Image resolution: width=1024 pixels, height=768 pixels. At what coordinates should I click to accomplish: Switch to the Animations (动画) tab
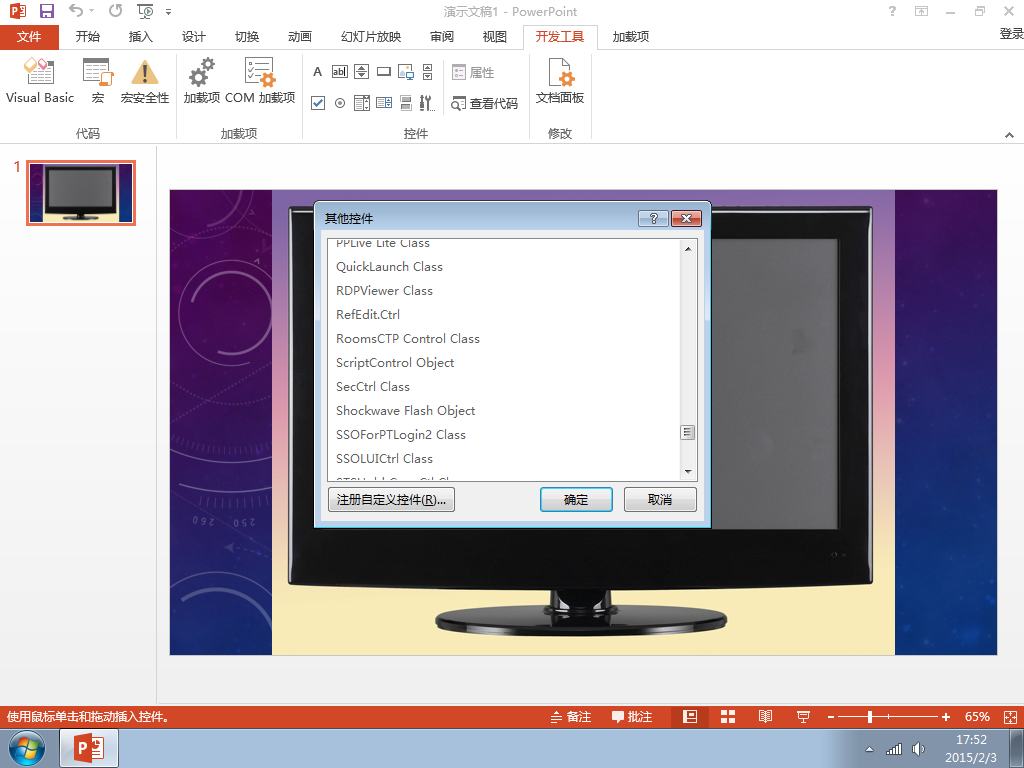(300, 37)
